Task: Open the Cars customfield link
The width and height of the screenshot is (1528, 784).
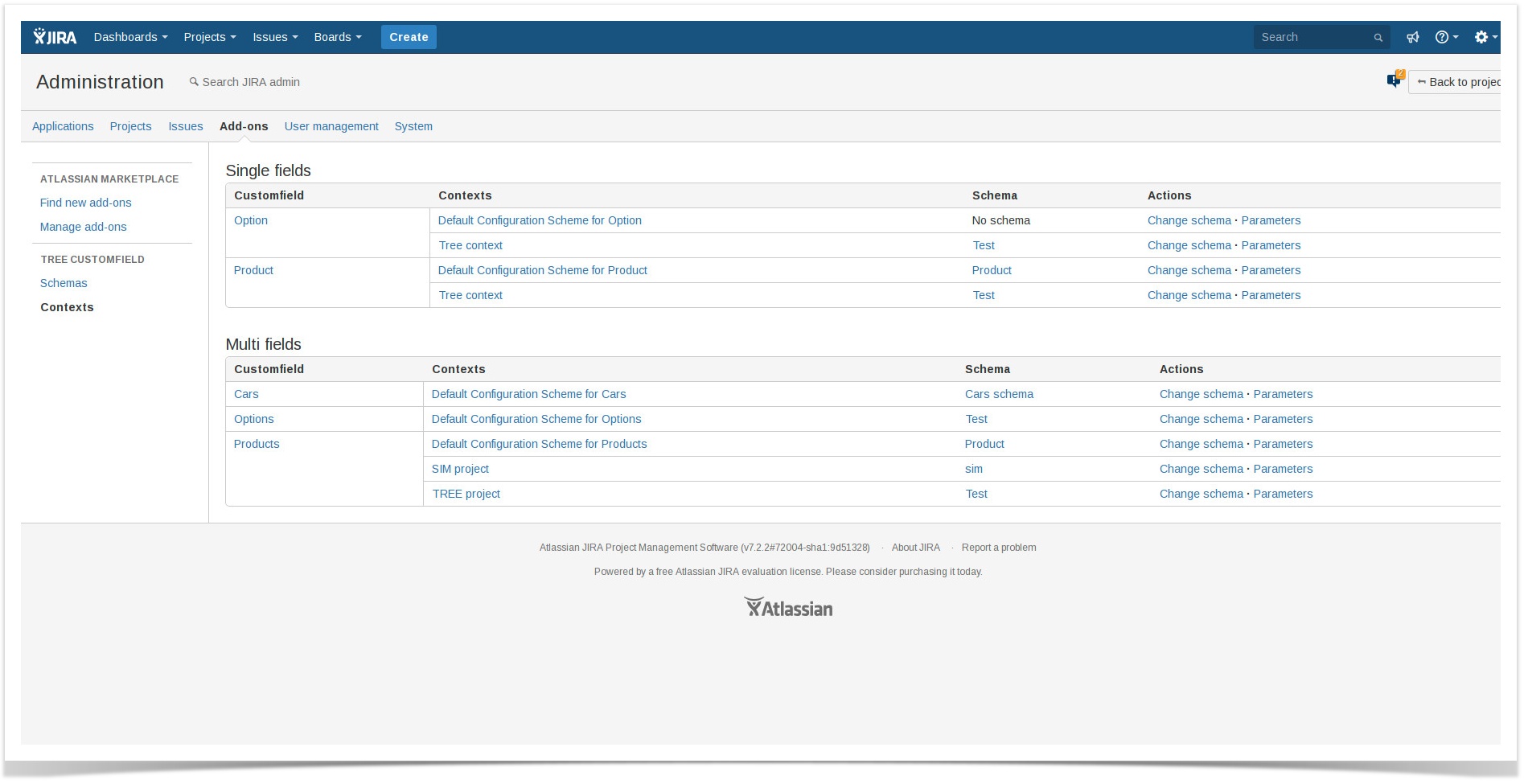Action: click(246, 394)
